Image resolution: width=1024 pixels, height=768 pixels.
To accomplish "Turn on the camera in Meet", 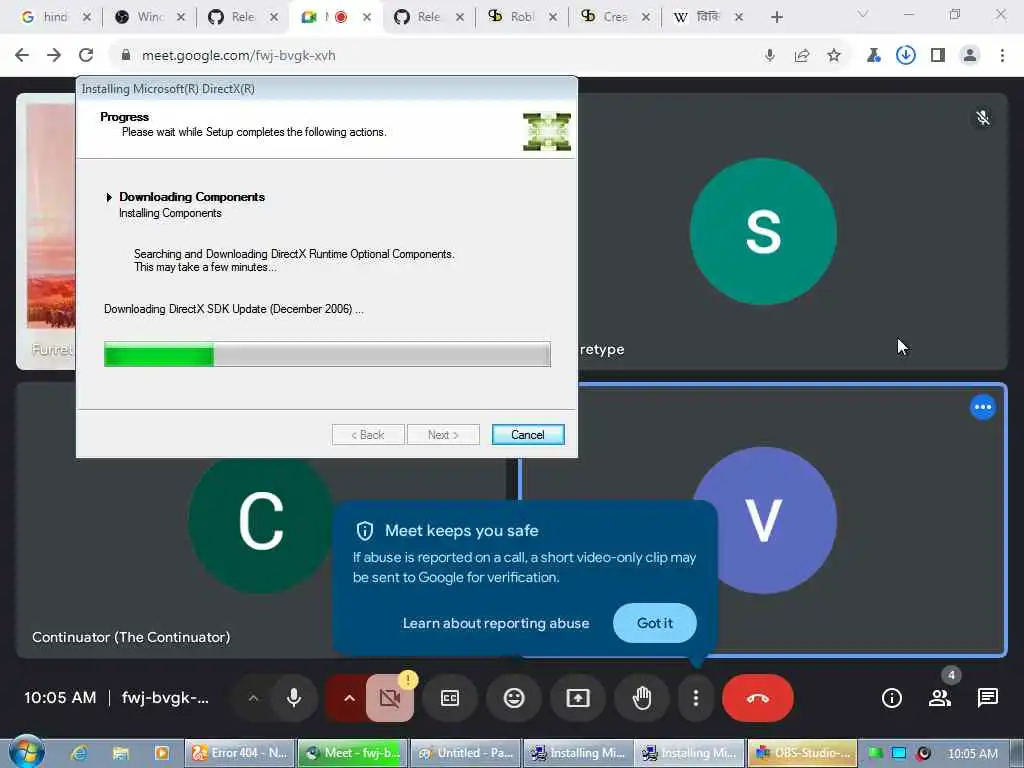I will 390,698.
